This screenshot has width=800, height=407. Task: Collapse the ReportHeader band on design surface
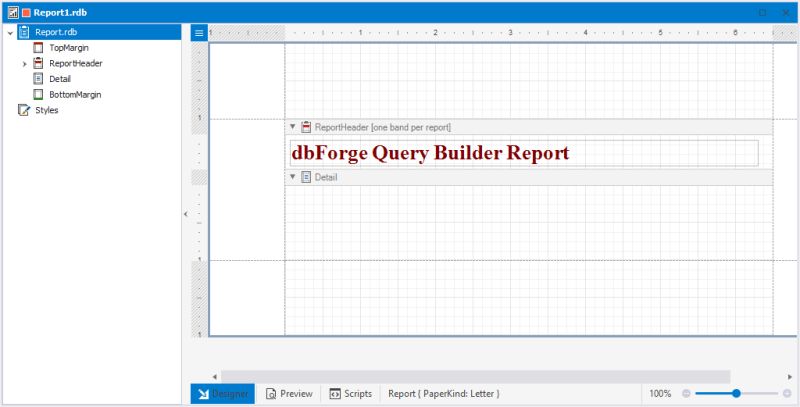(x=292, y=126)
